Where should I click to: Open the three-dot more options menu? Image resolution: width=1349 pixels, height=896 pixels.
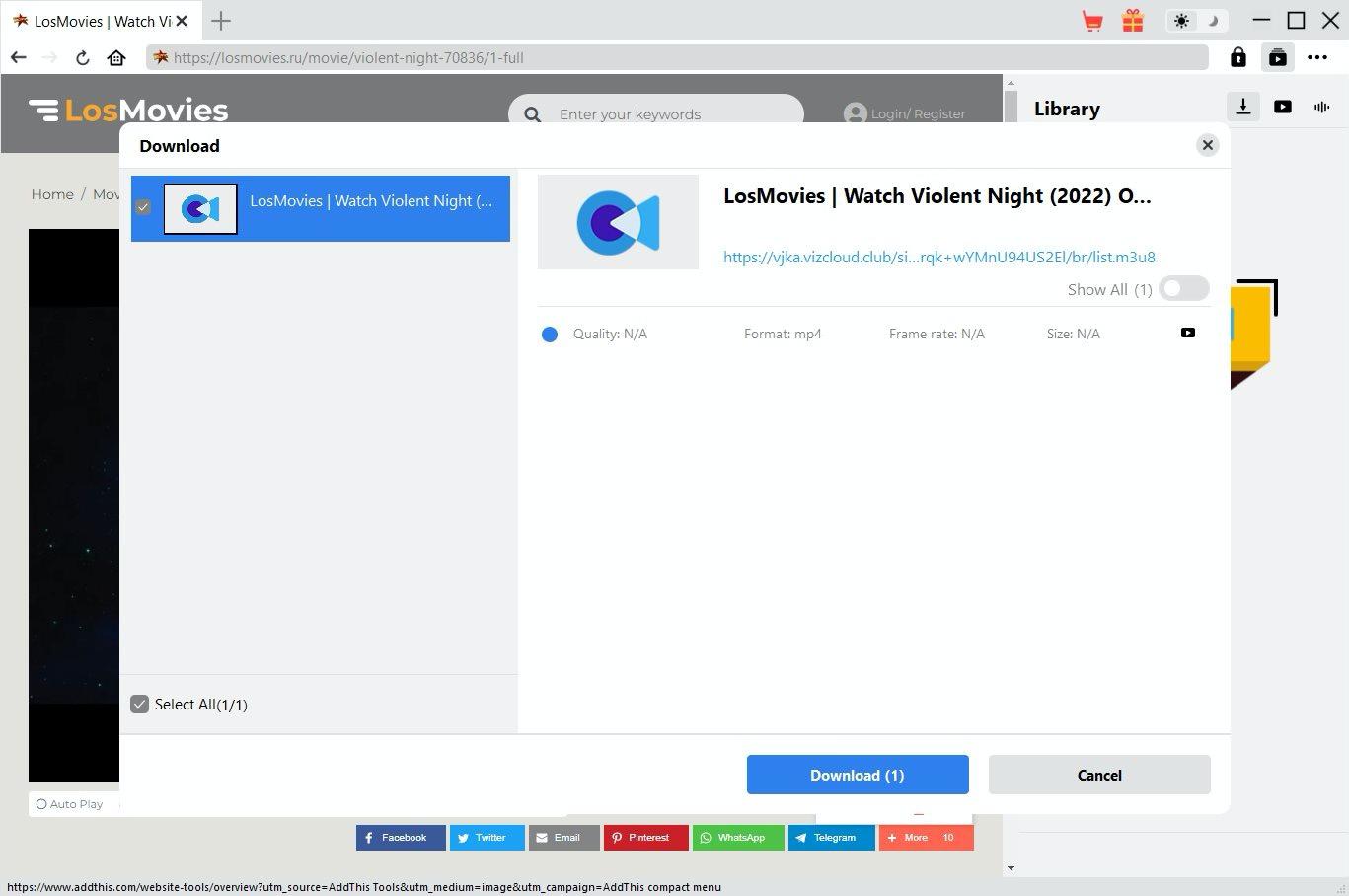point(1317,57)
